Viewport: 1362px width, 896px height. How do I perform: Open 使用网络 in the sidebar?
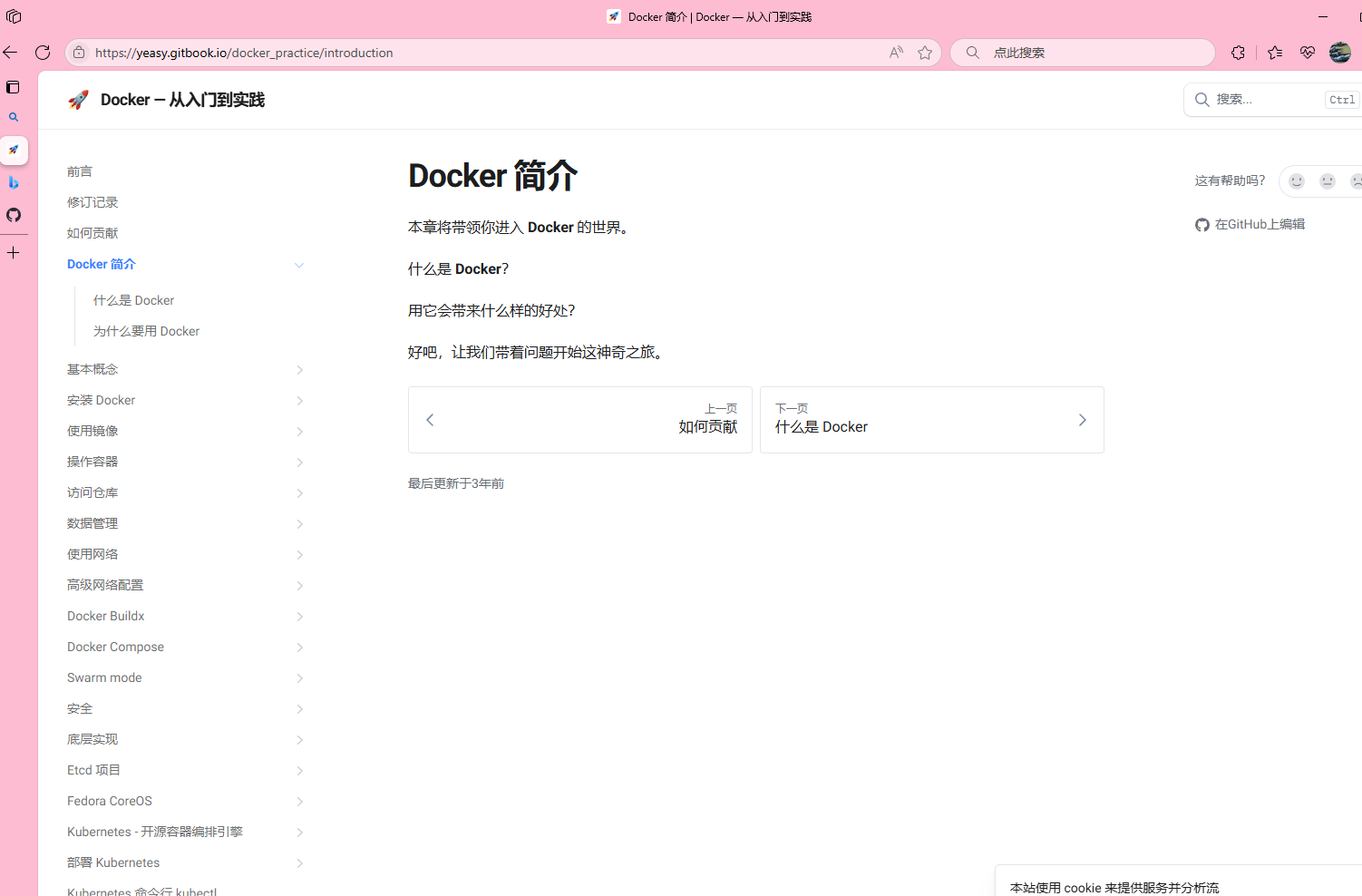pos(92,554)
